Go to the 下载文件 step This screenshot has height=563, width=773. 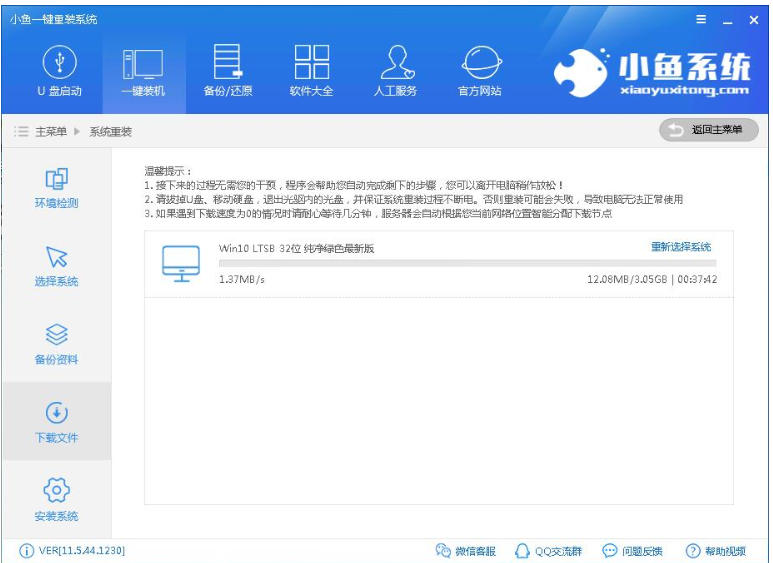(x=56, y=422)
